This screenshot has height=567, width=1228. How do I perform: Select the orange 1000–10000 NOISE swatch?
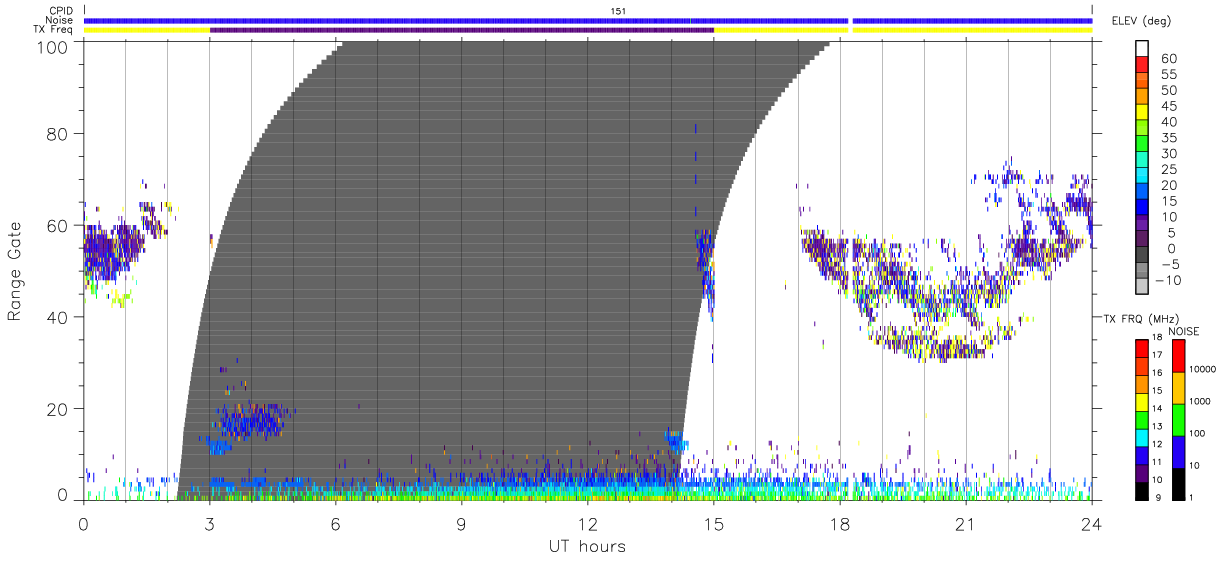1178,388
